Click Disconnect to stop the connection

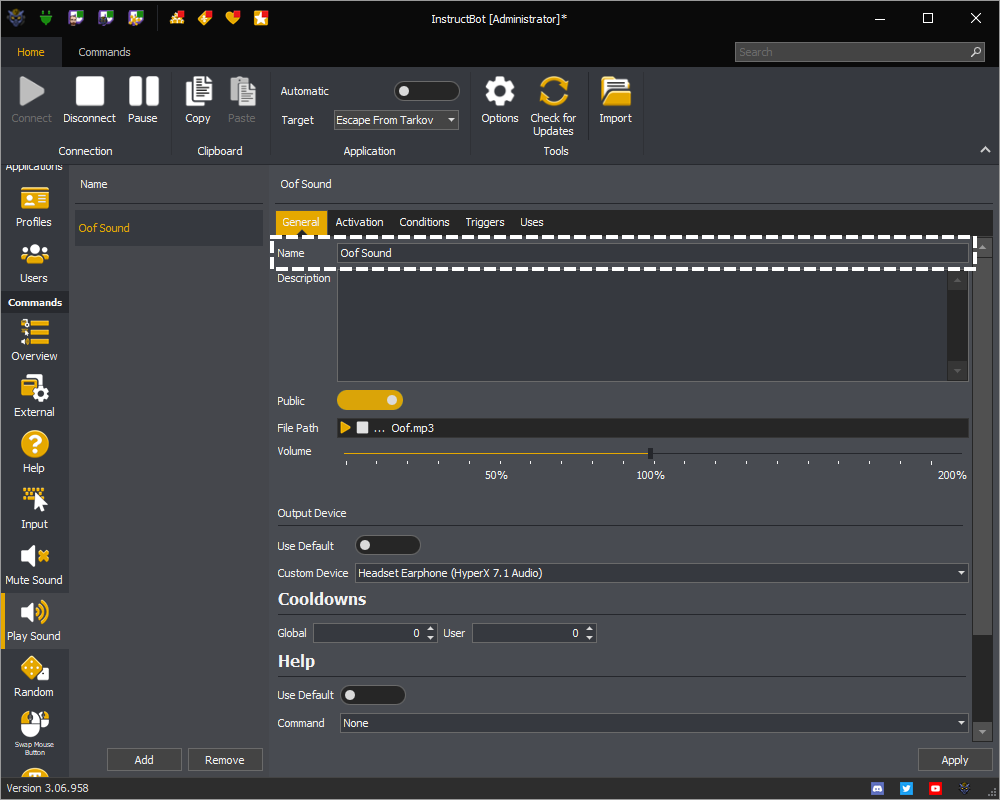coord(89,100)
